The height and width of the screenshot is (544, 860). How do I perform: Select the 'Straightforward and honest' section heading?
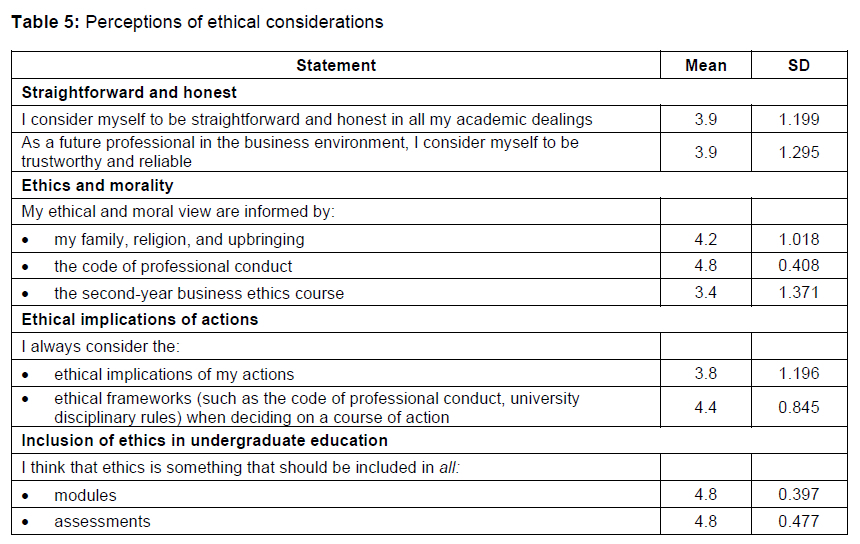pos(130,92)
